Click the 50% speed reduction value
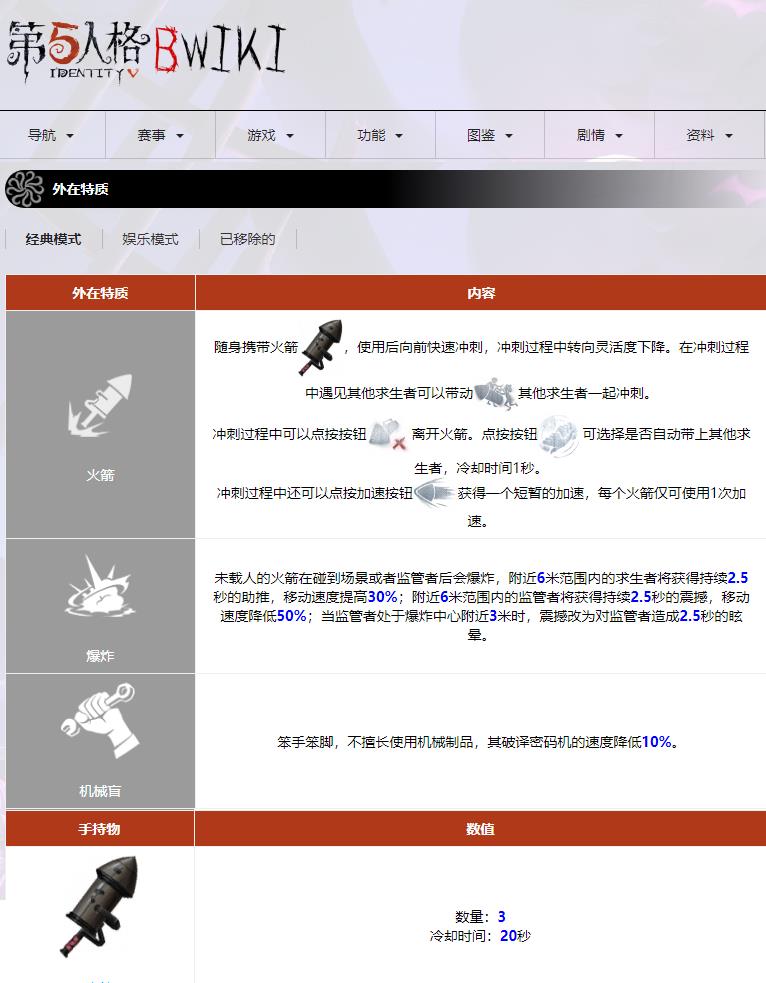This screenshot has height=983, width=766. click(291, 616)
